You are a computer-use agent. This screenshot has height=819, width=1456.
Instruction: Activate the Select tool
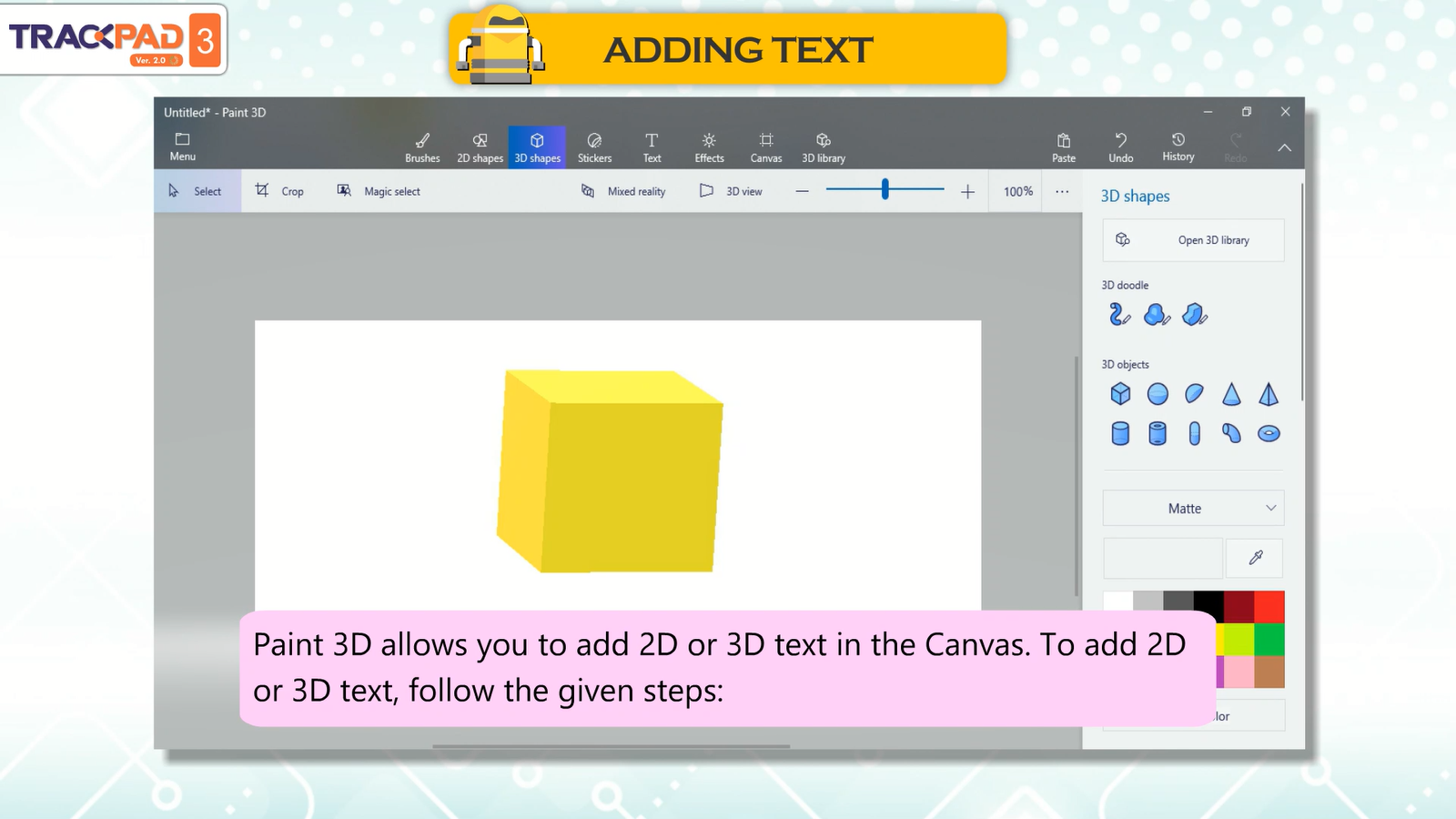pos(197,191)
